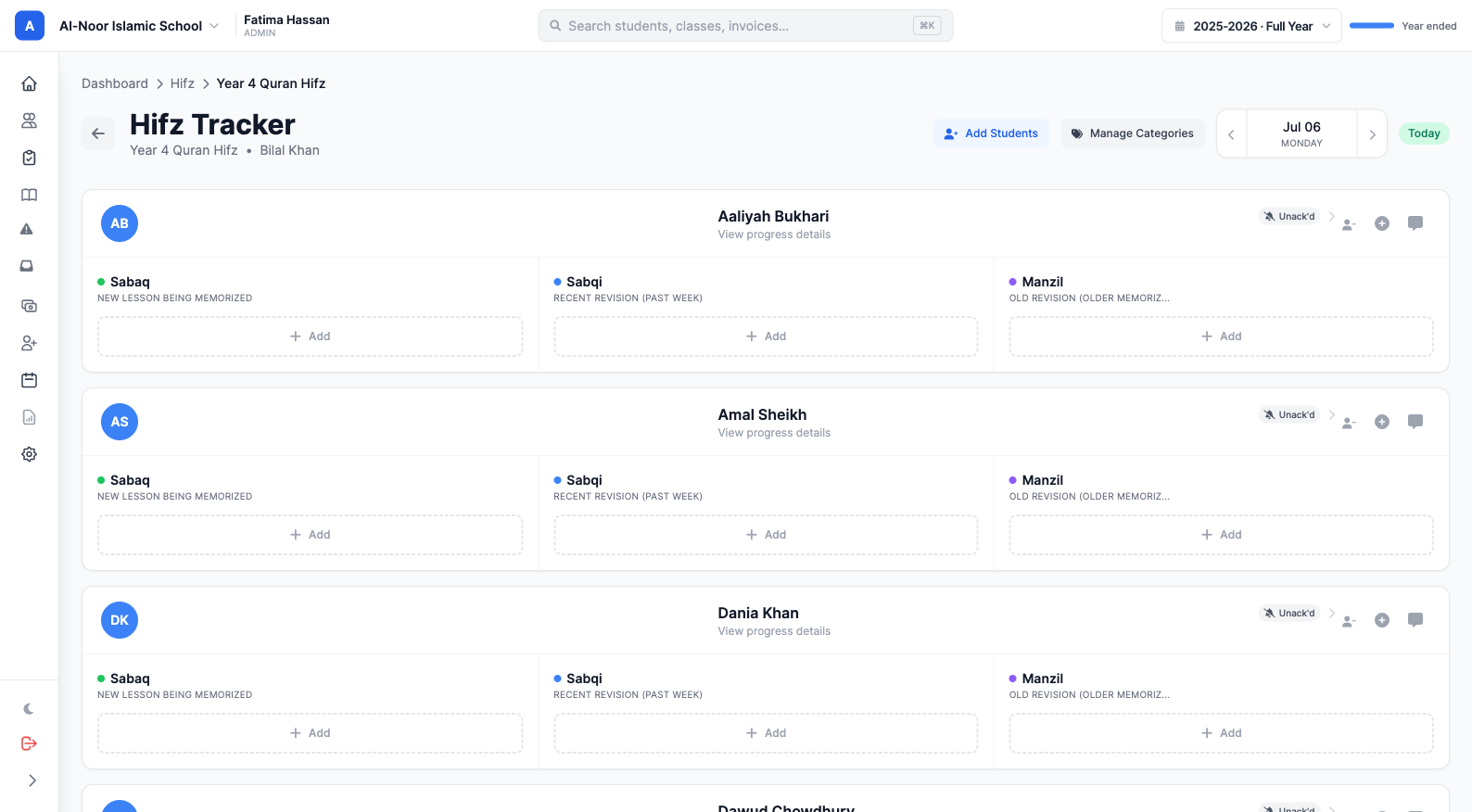The width and height of the screenshot is (1472, 812).
Task: Toggle dark mode moon icon
Action: pos(29,709)
